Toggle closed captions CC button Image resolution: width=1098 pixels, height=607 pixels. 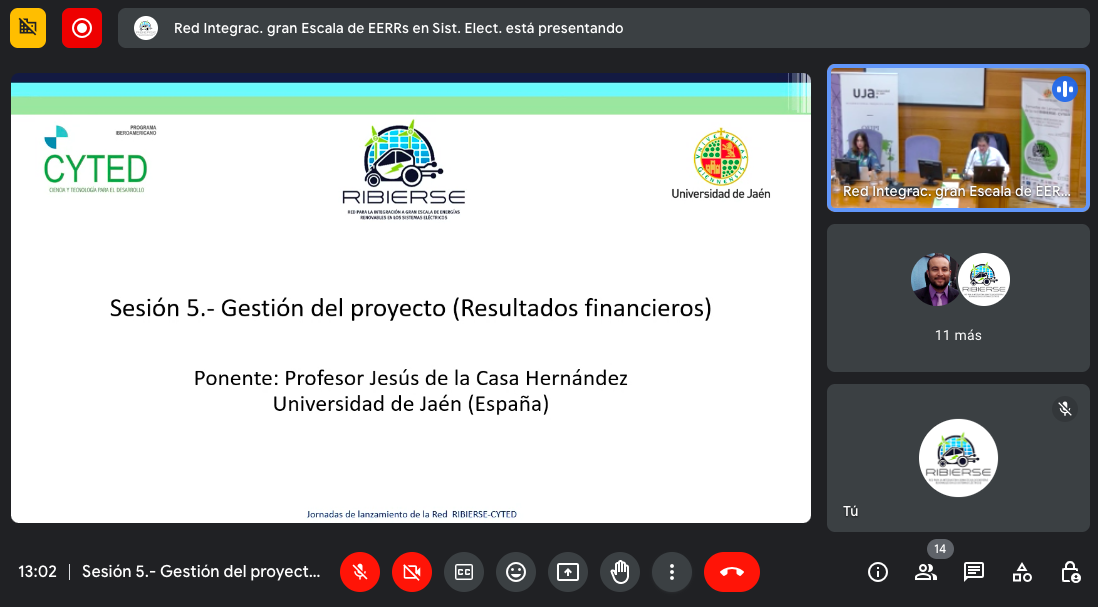pos(464,572)
